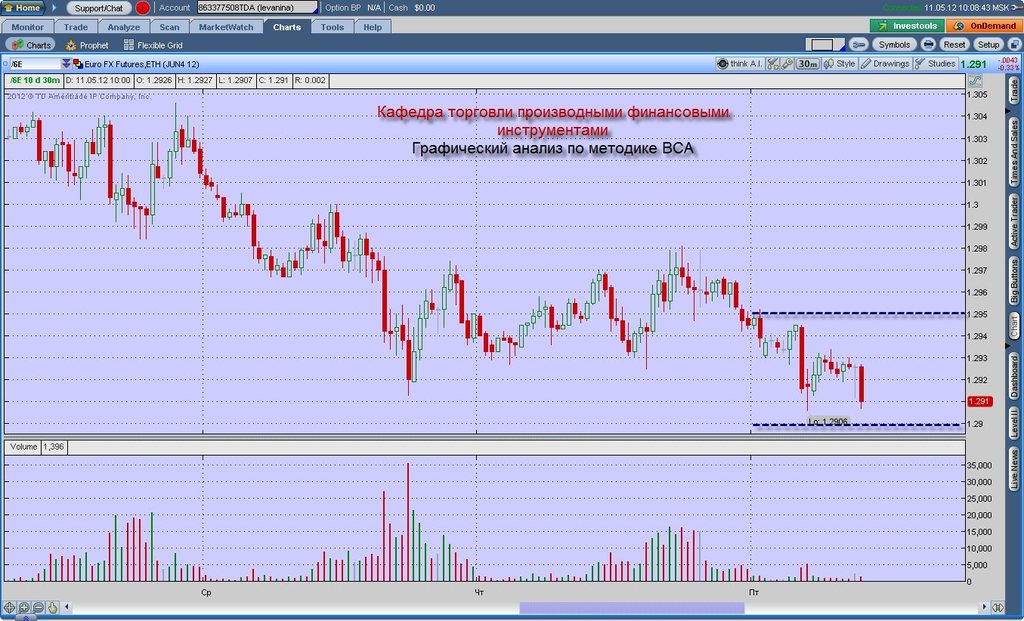Image resolution: width=1024 pixels, height=621 pixels.
Task: Toggle the Prophet chart mode
Action: pos(88,45)
